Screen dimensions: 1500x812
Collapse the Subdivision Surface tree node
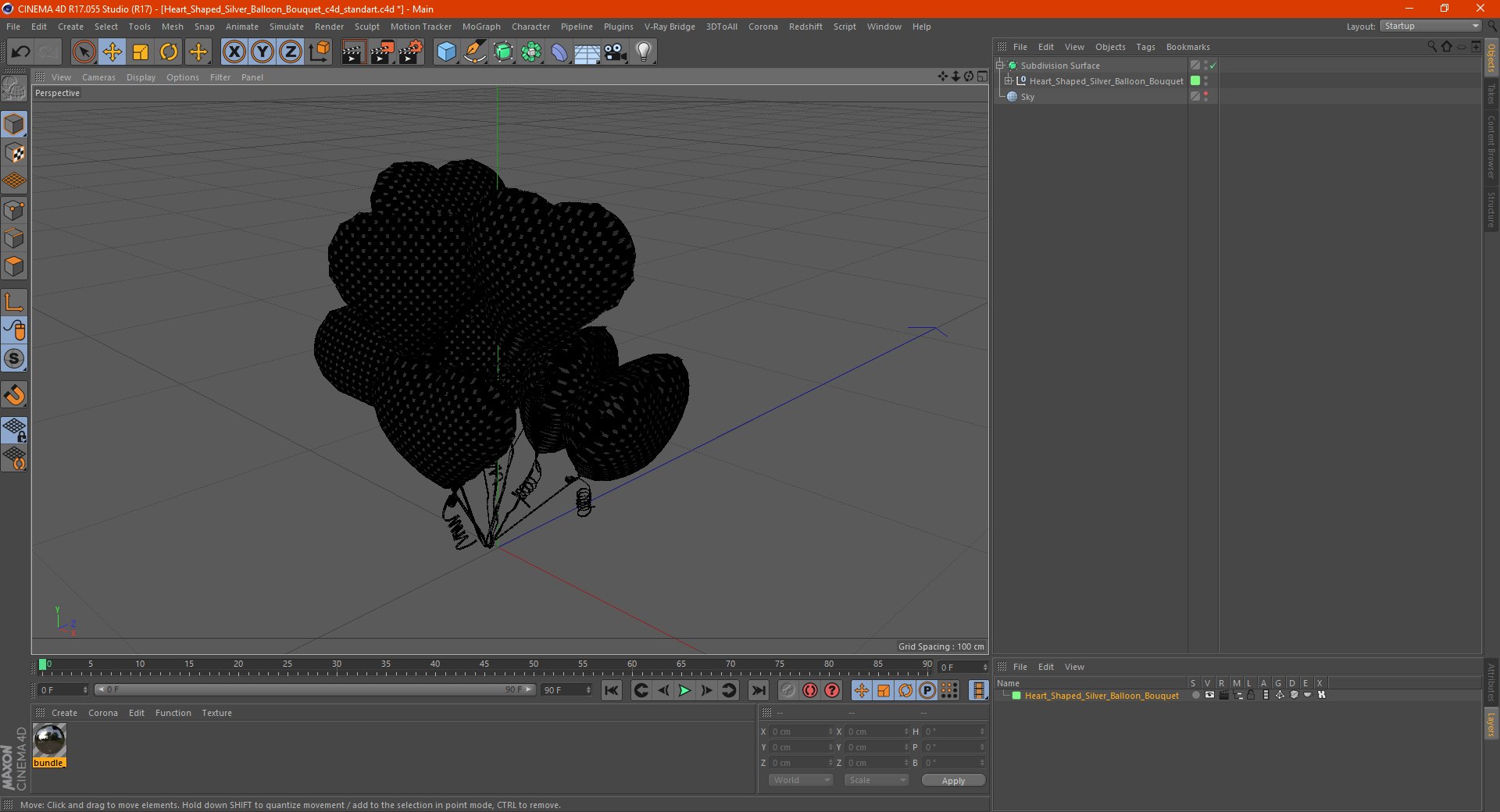1000,66
